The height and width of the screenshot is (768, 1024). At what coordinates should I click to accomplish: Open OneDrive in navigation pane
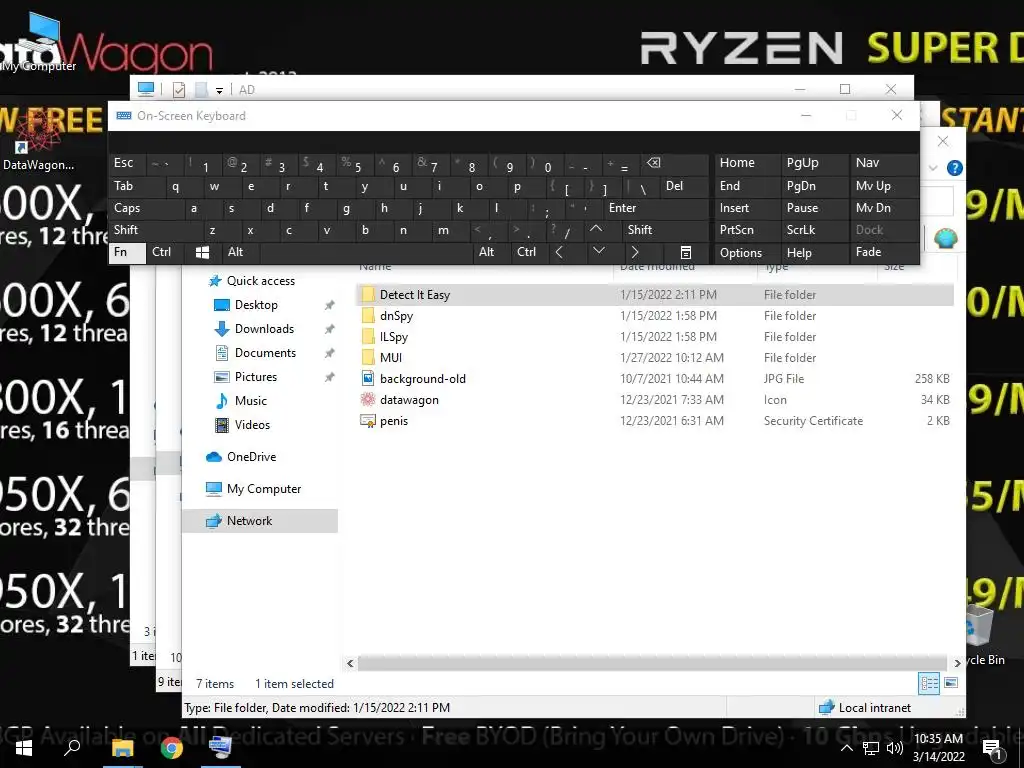251,456
